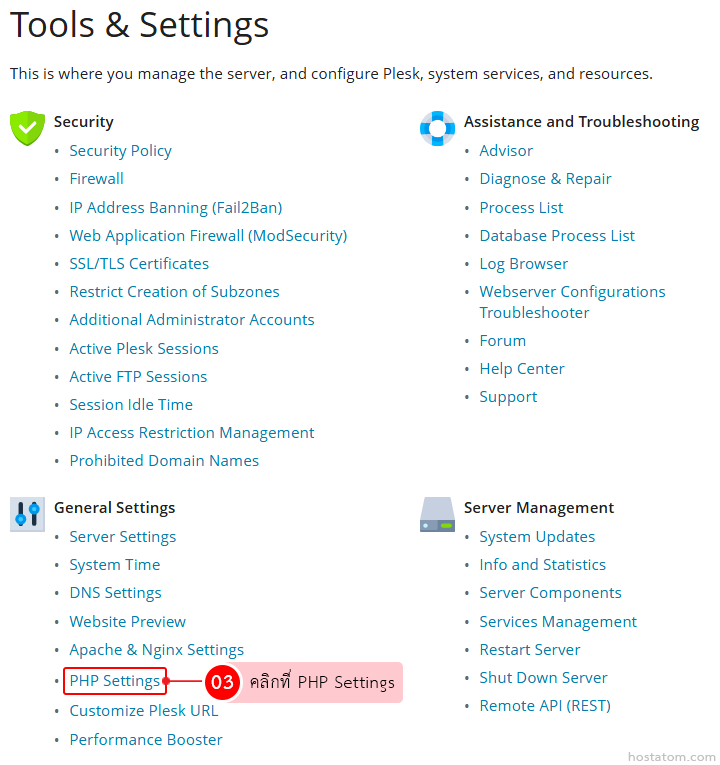
Task: Go to Apache & Nginx Settings
Action: click(x=156, y=650)
